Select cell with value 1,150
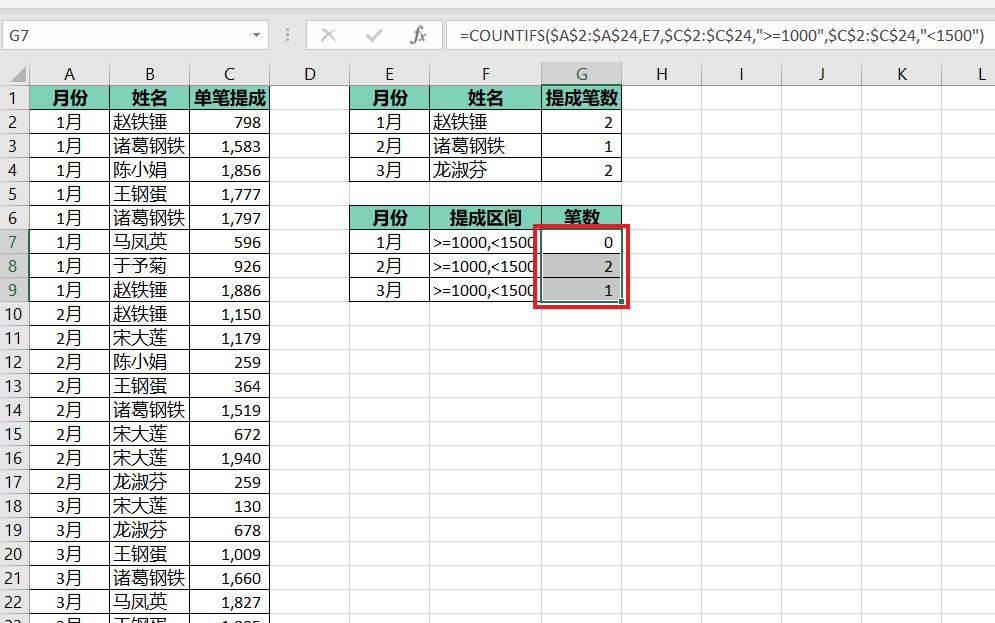 [x=230, y=314]
